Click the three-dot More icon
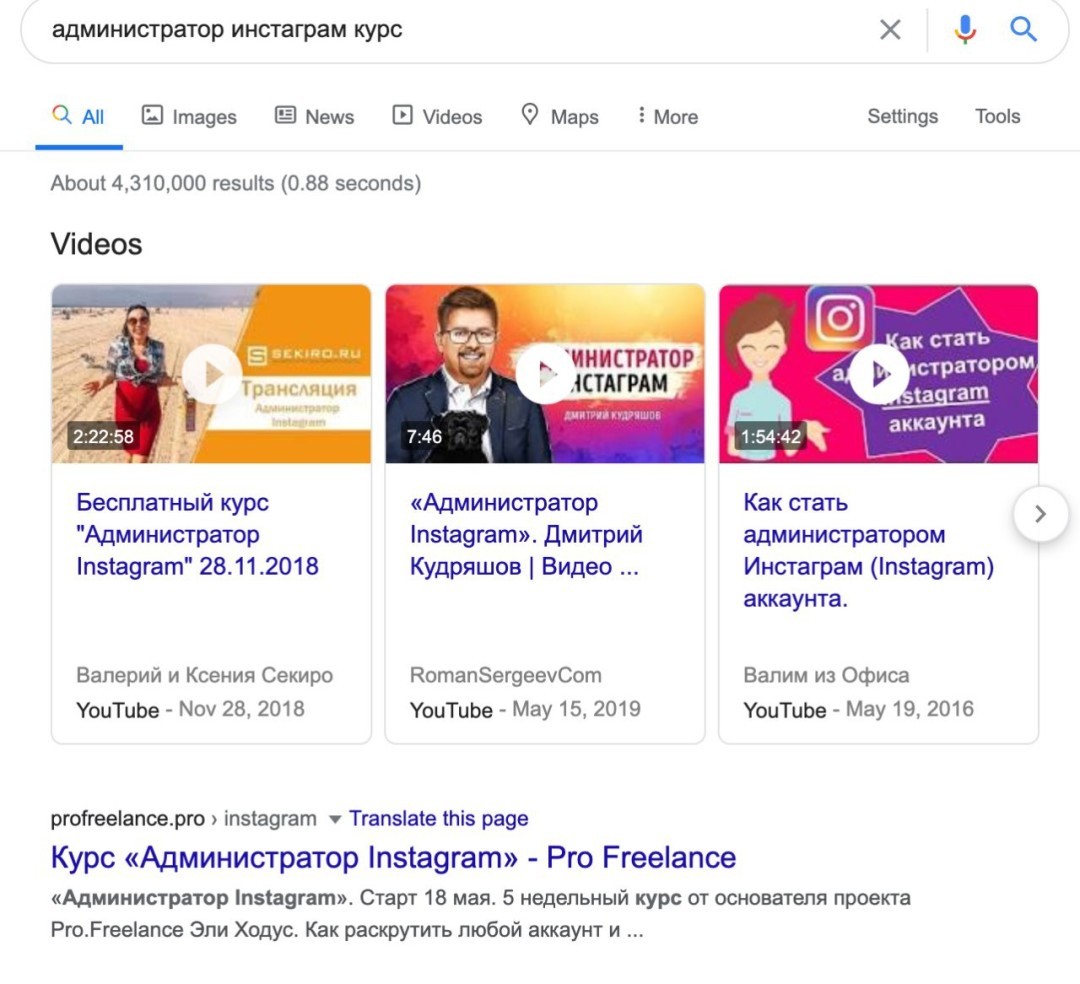Image resolution: width=1080 pixels, height=984 pixels. click(x=640, y=116)
